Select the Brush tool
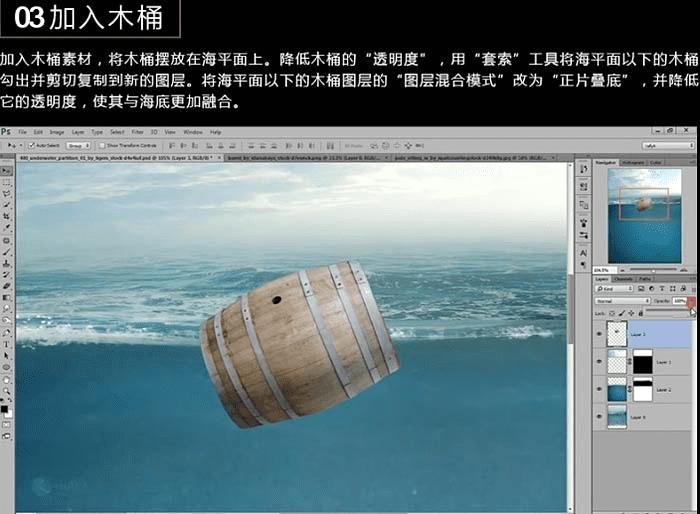Screen dimensions: 700x514 pyautogui.click(x=7, y=252)
